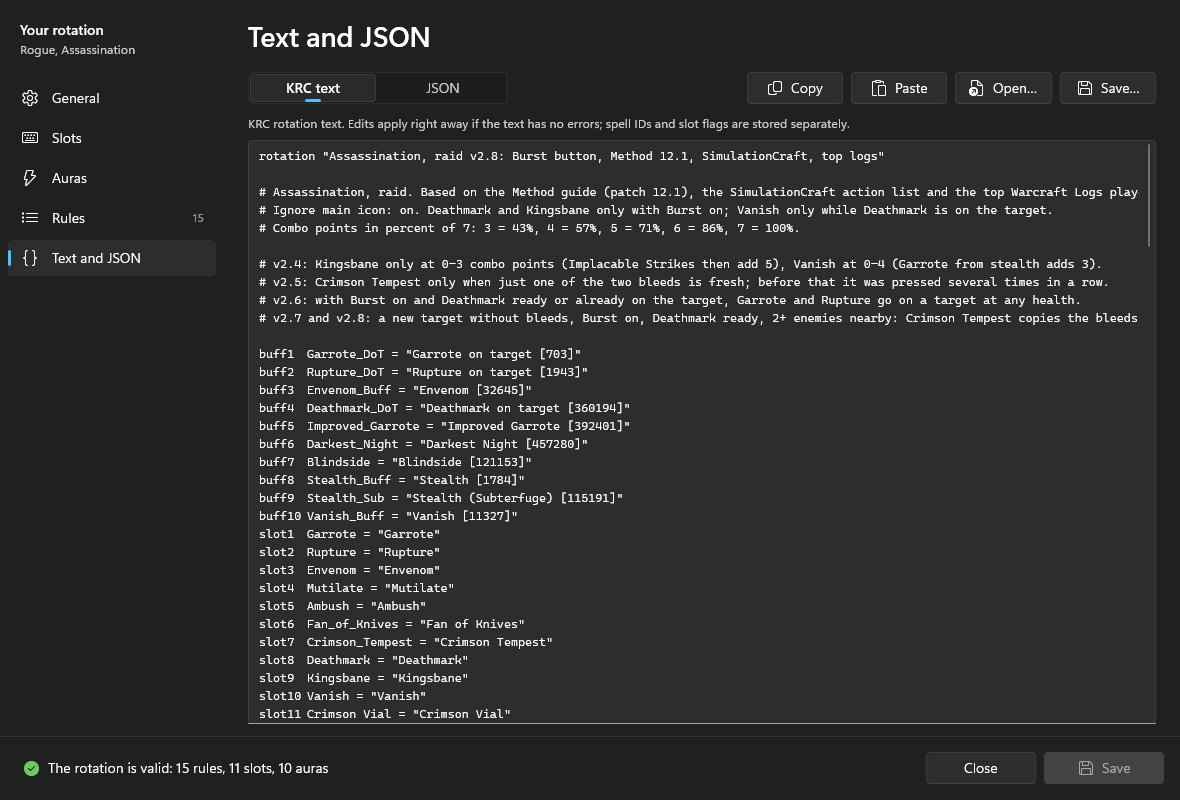Click the braces icon beside Text and JSON
Image resolution: width=1180 pixels, height=800 pixels.
(x=30, y=257)
